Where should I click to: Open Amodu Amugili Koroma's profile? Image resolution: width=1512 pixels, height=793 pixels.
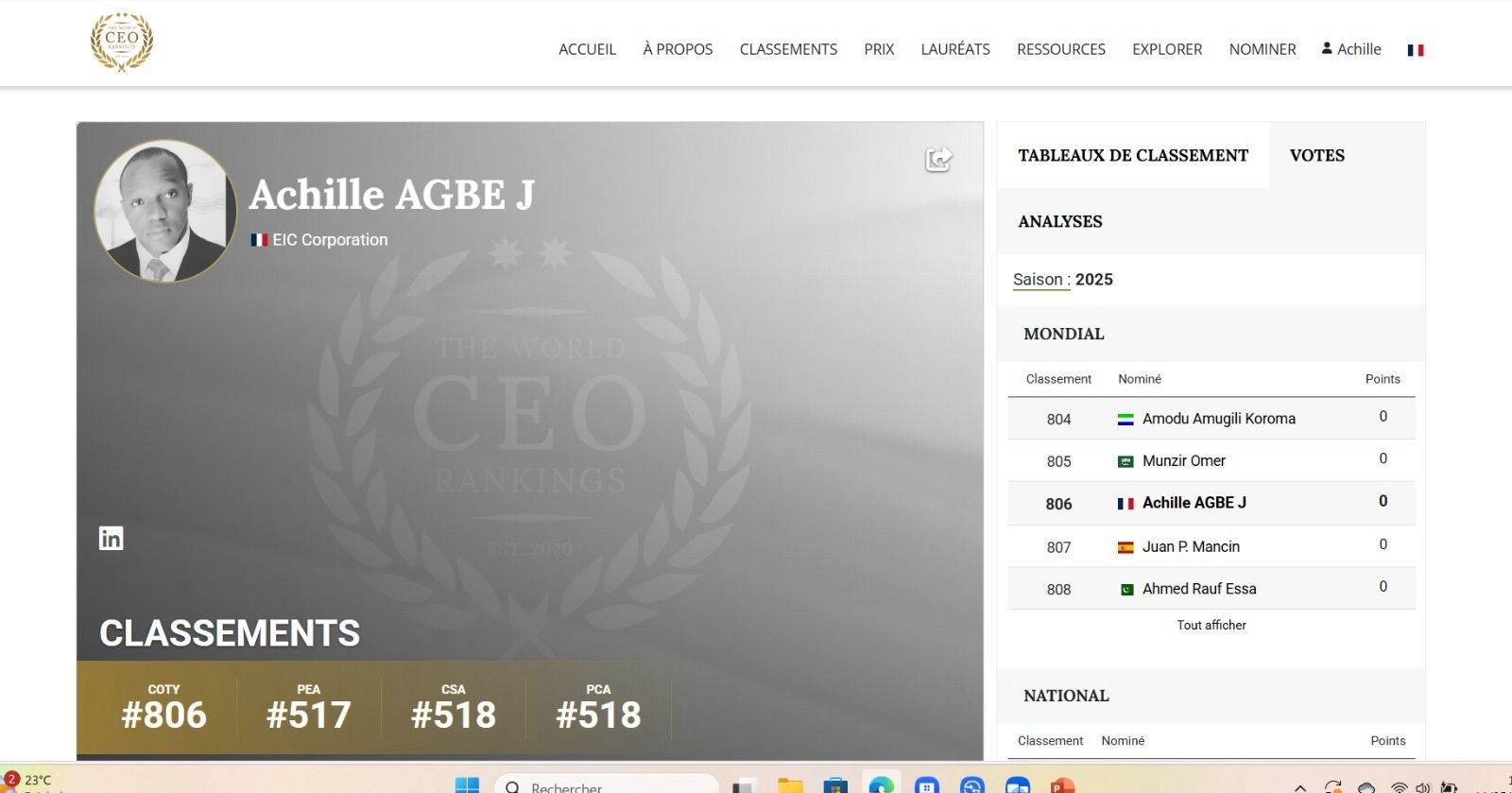coord(1218,419)
